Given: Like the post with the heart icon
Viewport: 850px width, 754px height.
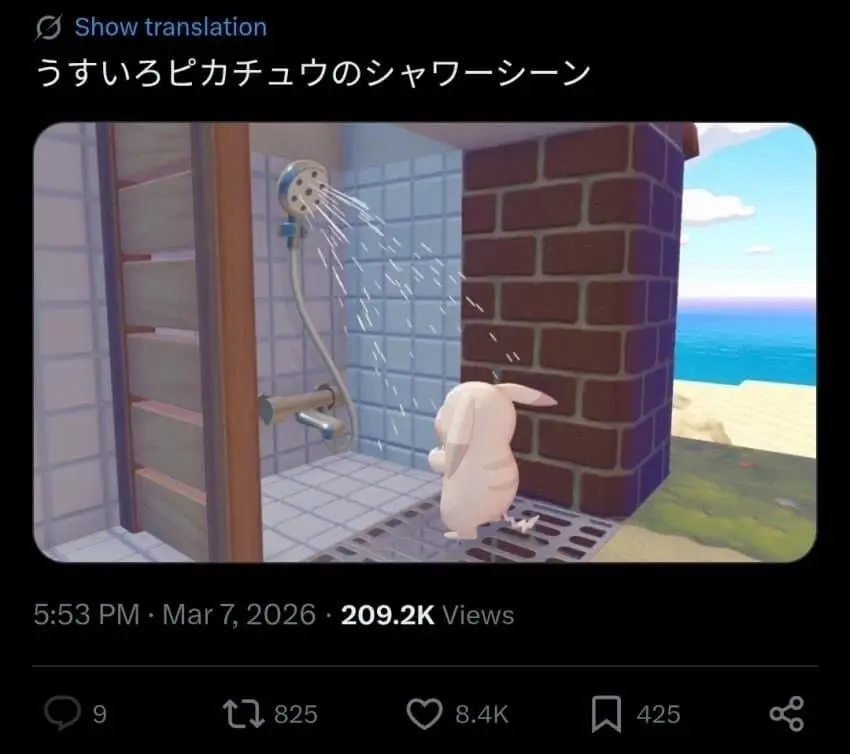Looking at the screenshot, I should [424, 713].
